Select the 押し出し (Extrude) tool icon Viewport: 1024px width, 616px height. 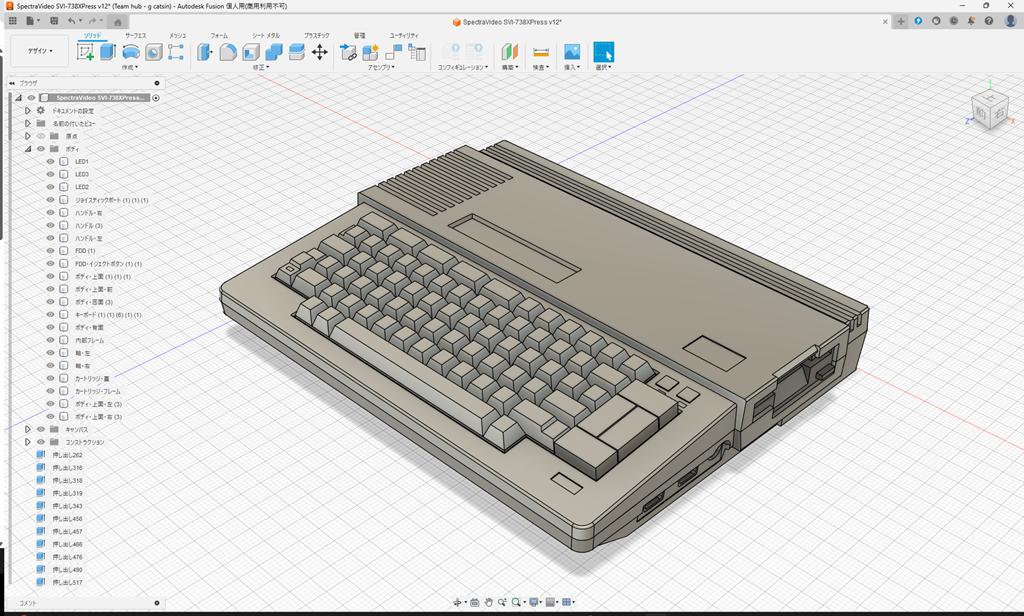(109, 52)
